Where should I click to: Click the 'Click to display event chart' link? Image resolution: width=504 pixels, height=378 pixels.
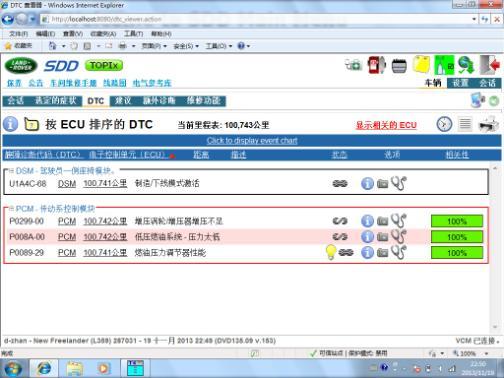click(252, 141)
